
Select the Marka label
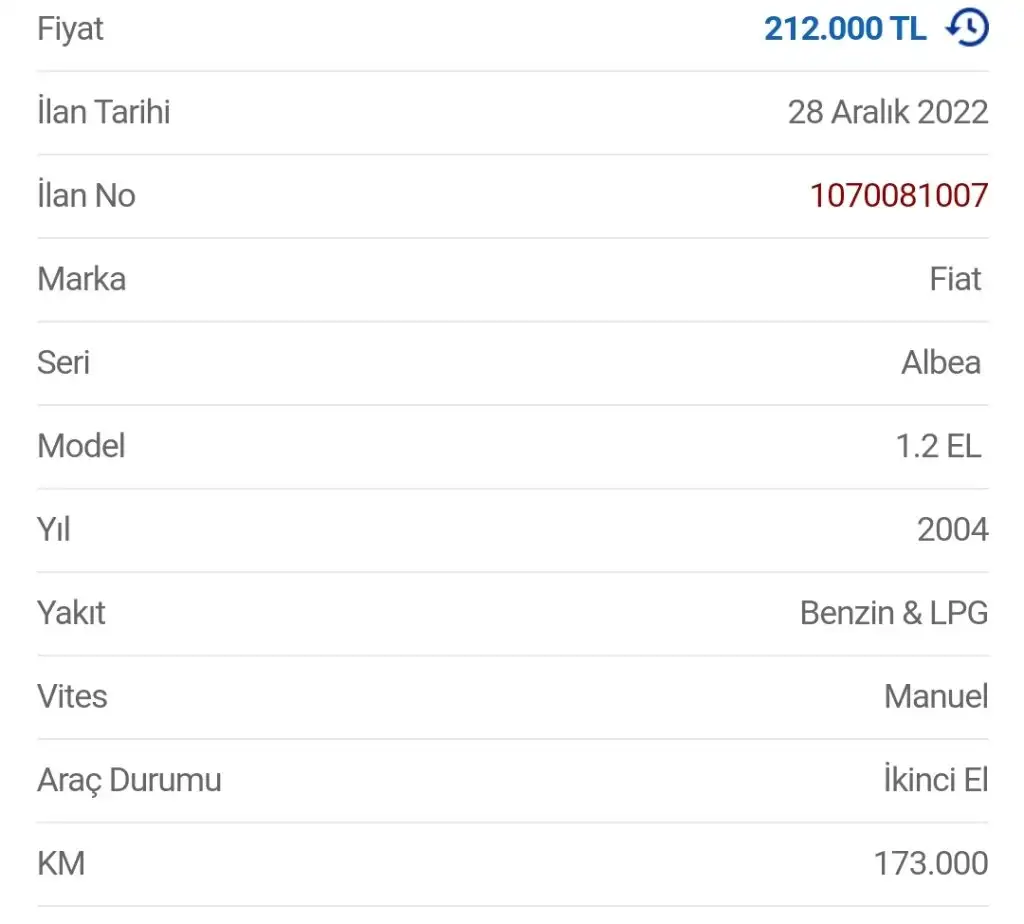tap(81, 278)
